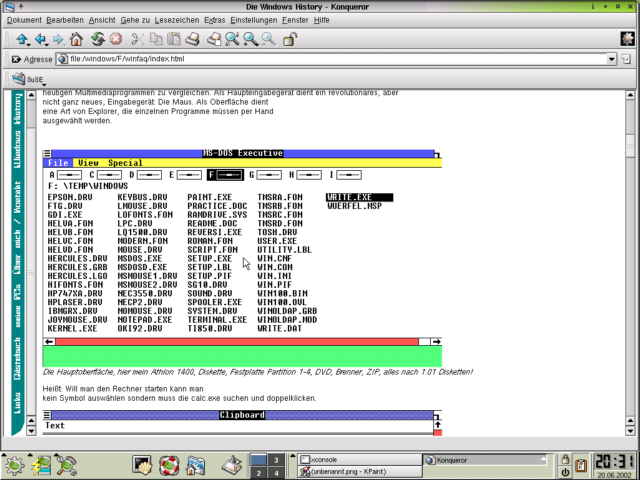Clear the address bar with black X icon
The width and height of the screenshot is (640, 480).
(16, 59)
